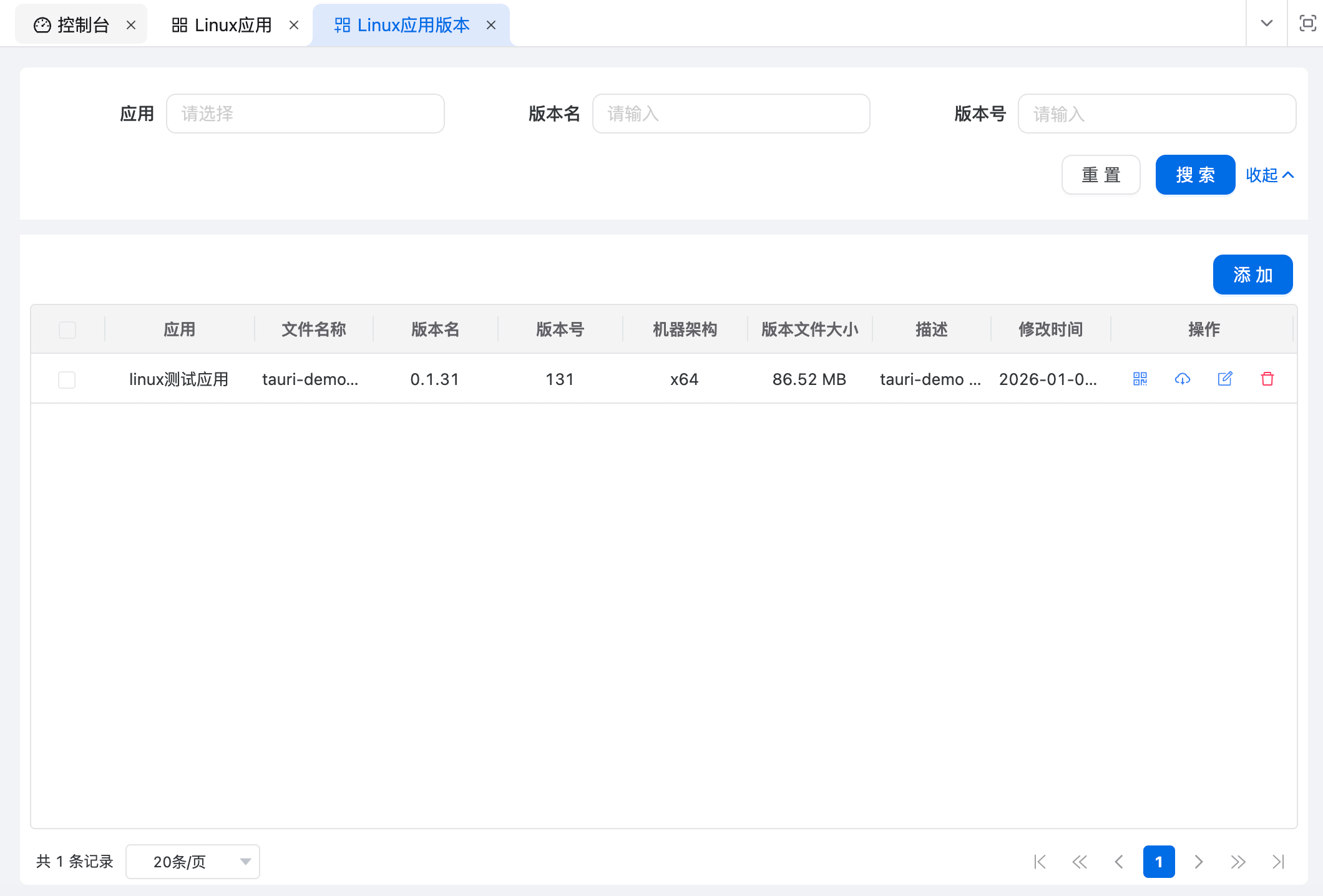Open the 20条/页 page size dropdown

pos(192,862)
